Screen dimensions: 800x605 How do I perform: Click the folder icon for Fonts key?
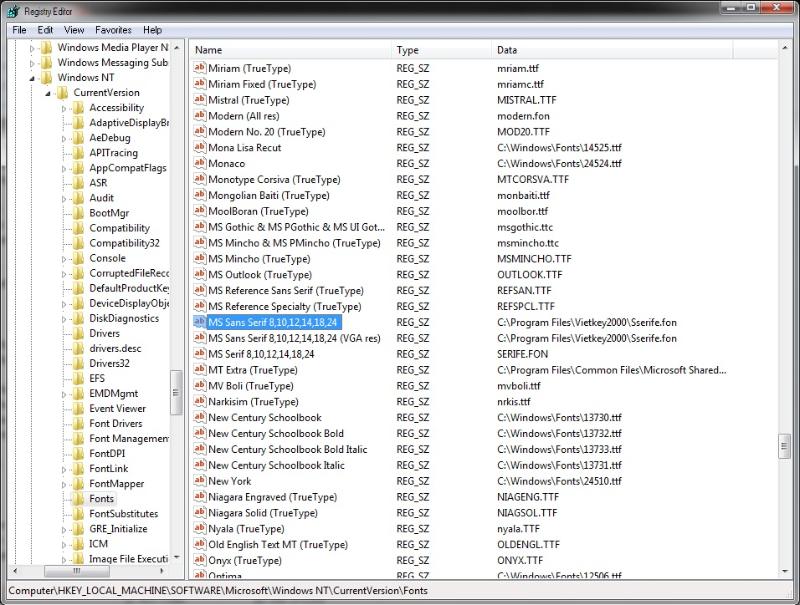point(78,498)
